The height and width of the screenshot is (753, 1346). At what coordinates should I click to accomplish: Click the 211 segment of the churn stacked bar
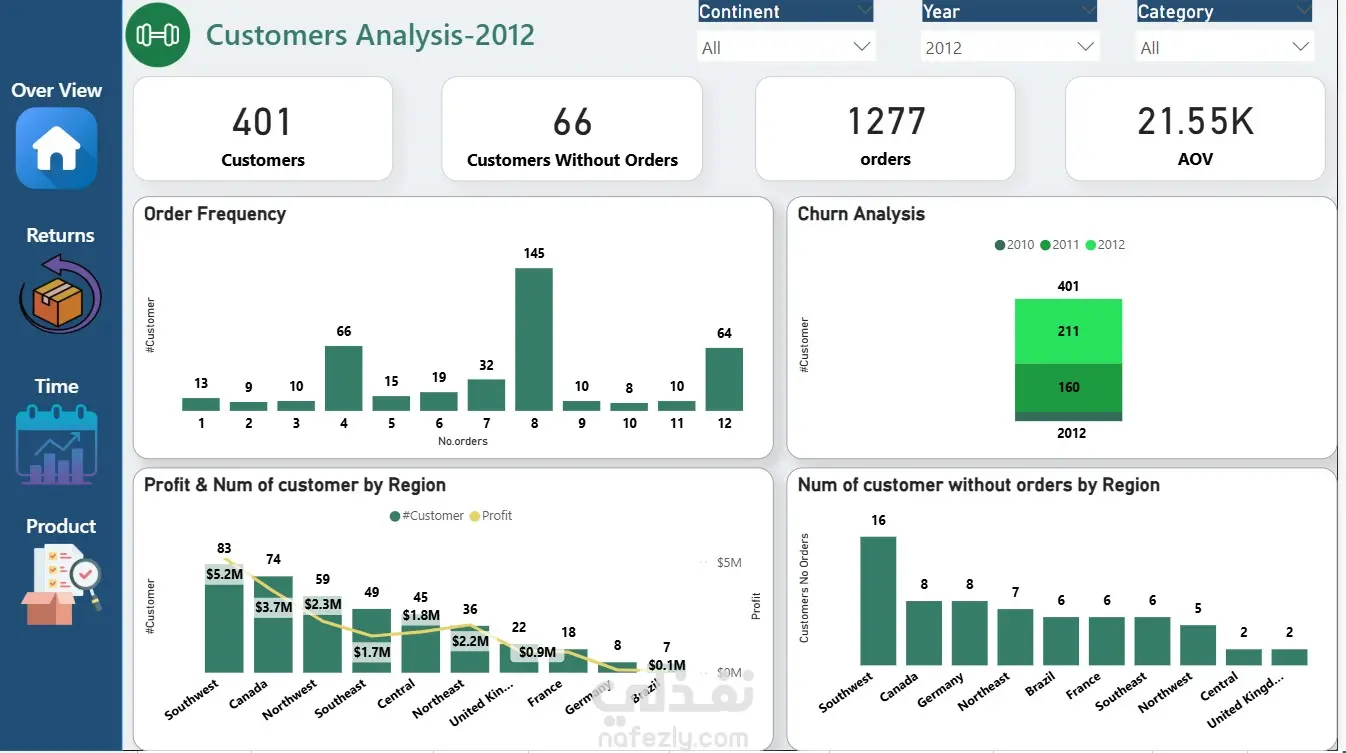click(1068, 331)
